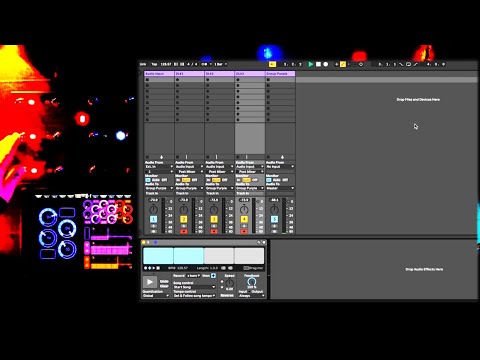This screenshot has width=480, height=360.
Task: Click the Looper Feedback knob
Action: coord(252,282)
